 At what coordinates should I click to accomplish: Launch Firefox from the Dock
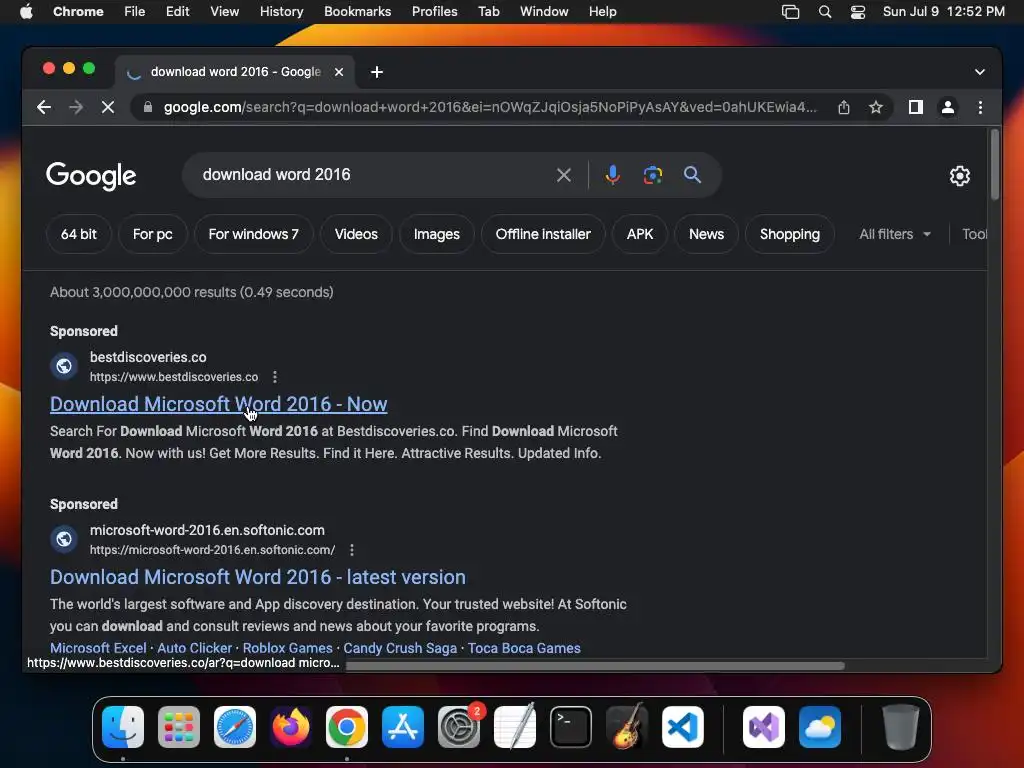click(291, 727)
